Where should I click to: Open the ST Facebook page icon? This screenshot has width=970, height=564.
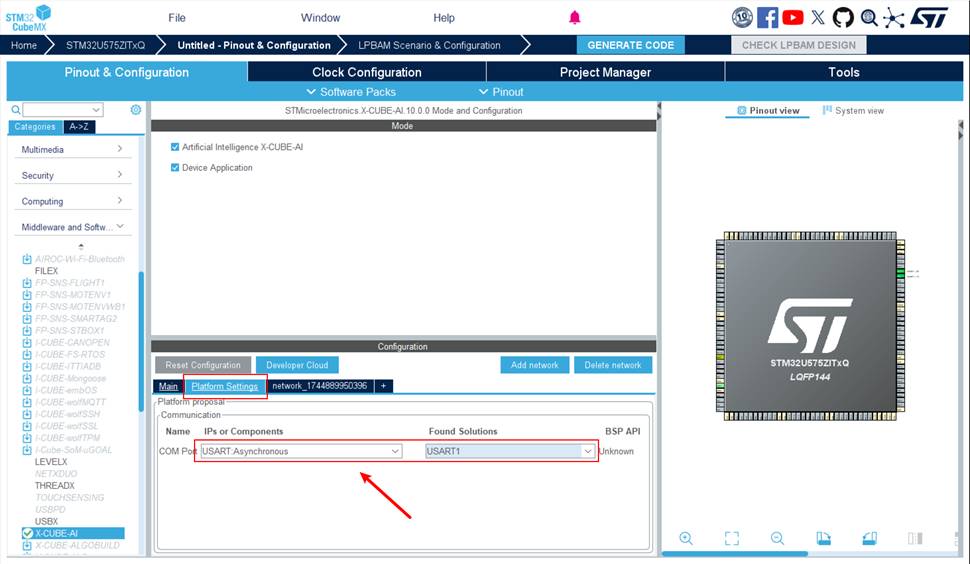[767, 17]
